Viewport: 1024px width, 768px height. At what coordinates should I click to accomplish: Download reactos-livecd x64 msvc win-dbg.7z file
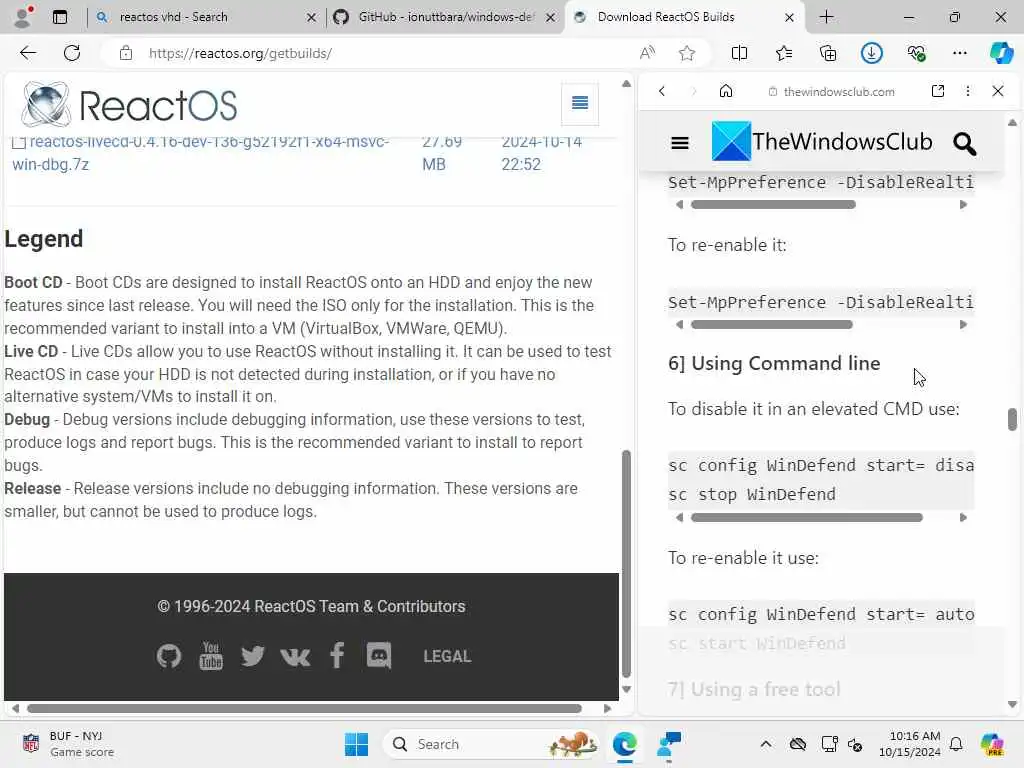(x=200, y=153)
